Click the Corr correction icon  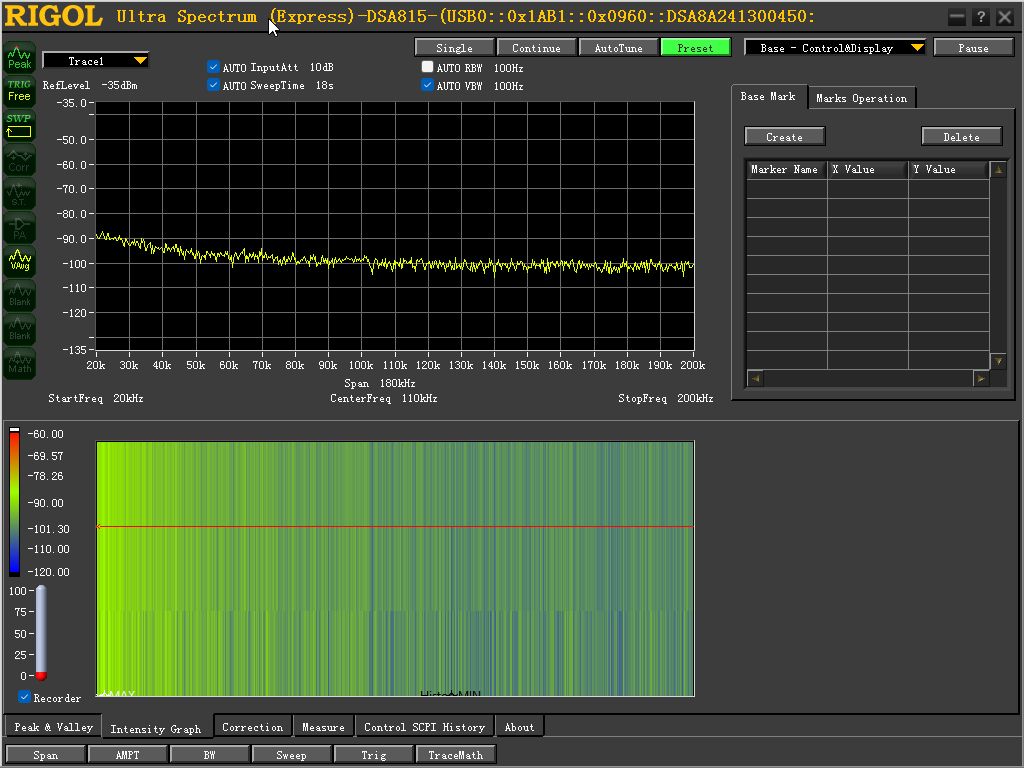point(20,159)
